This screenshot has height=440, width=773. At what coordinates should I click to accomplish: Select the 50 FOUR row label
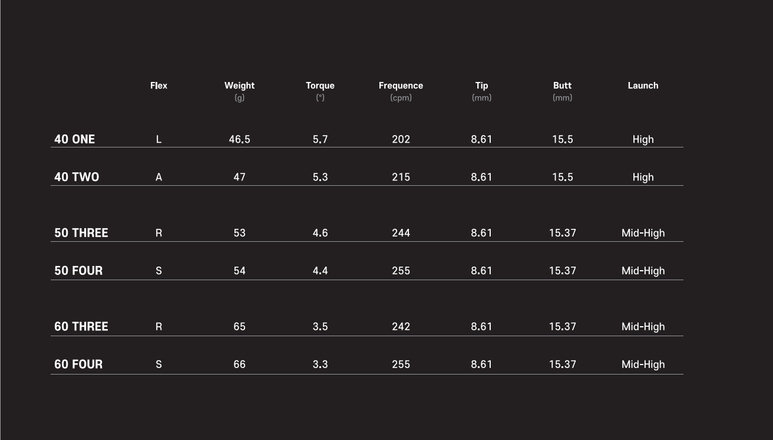click(x=78, y=271)
